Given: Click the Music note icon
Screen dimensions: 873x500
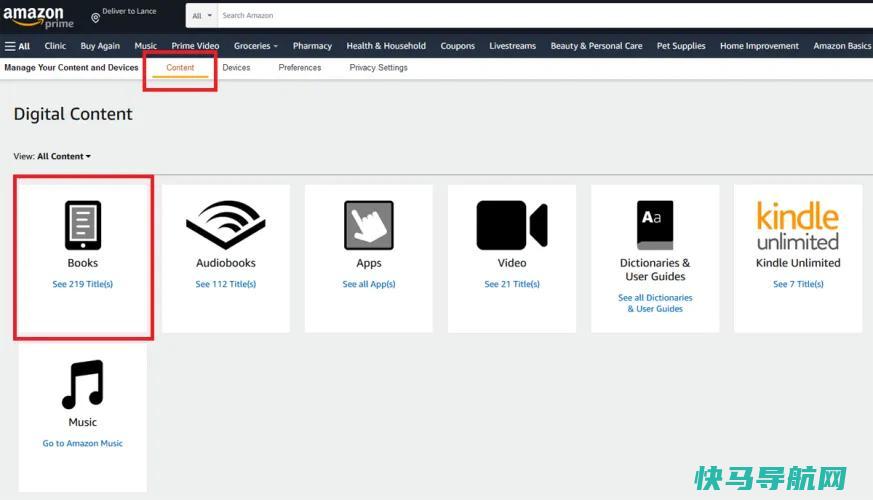Looking at the screenshot, I should (x=83, y=384).
